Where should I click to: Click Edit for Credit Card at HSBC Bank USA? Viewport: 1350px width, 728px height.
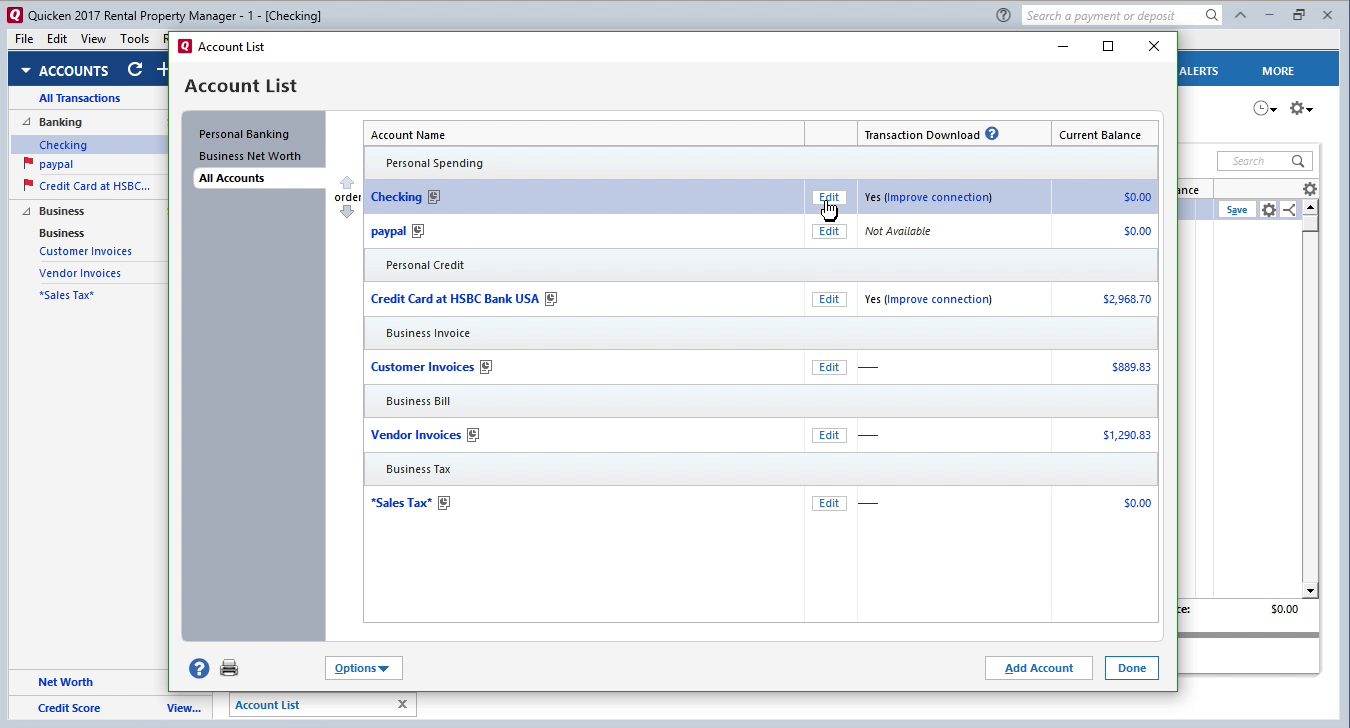tap(829, 299)
